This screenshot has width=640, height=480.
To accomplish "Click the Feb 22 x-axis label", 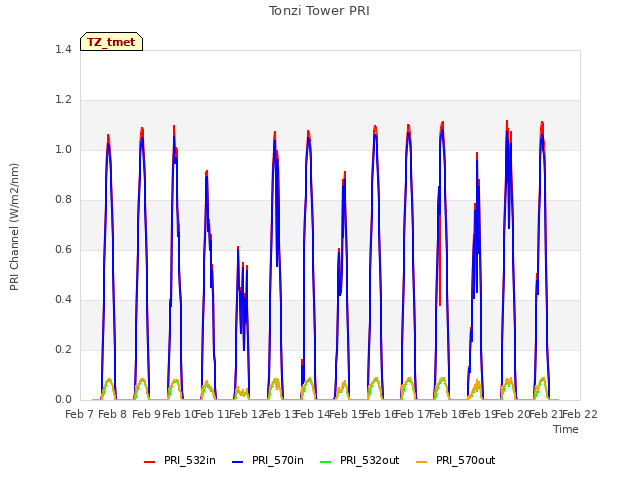I will (x=580, y=415).
